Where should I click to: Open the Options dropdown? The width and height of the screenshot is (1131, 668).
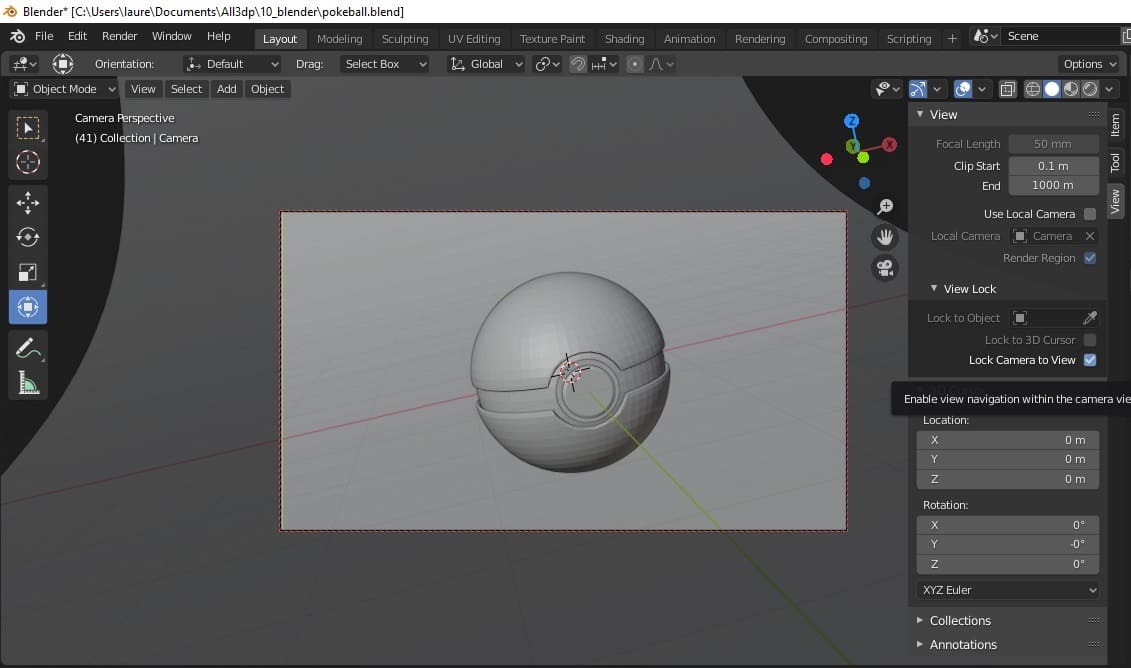coord(1089,64)
